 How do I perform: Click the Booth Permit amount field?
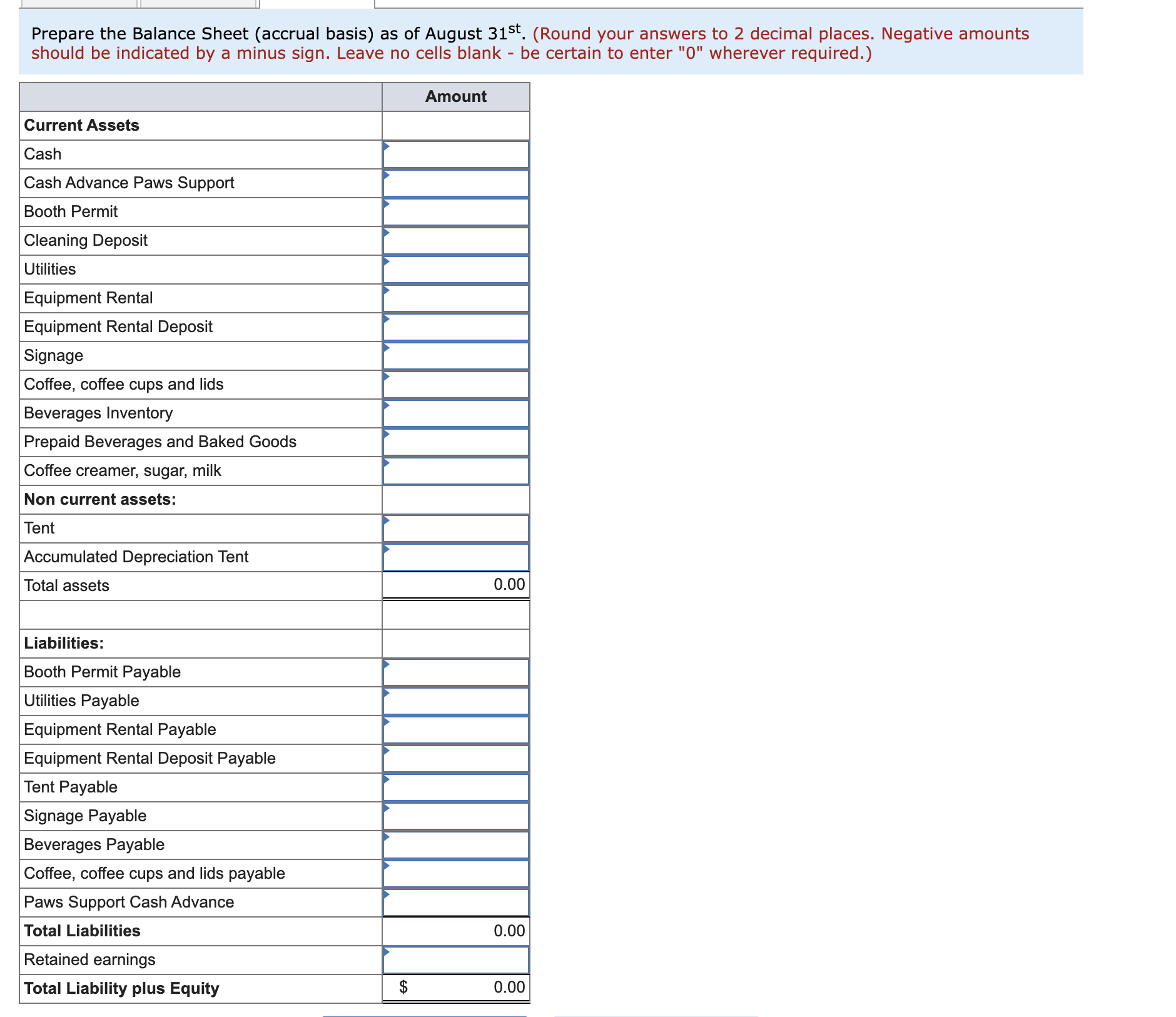[x=456, y=212]
